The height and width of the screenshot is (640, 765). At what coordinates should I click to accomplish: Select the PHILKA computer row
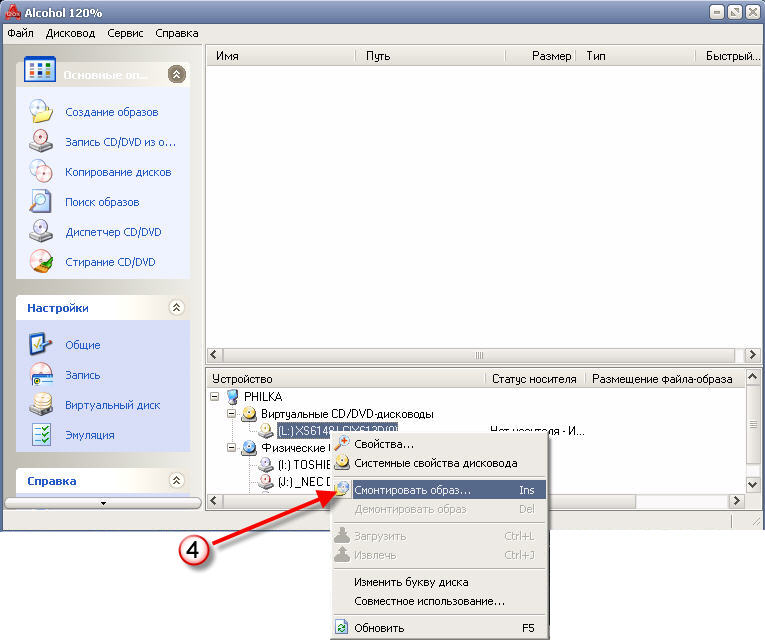pos(263,396)
